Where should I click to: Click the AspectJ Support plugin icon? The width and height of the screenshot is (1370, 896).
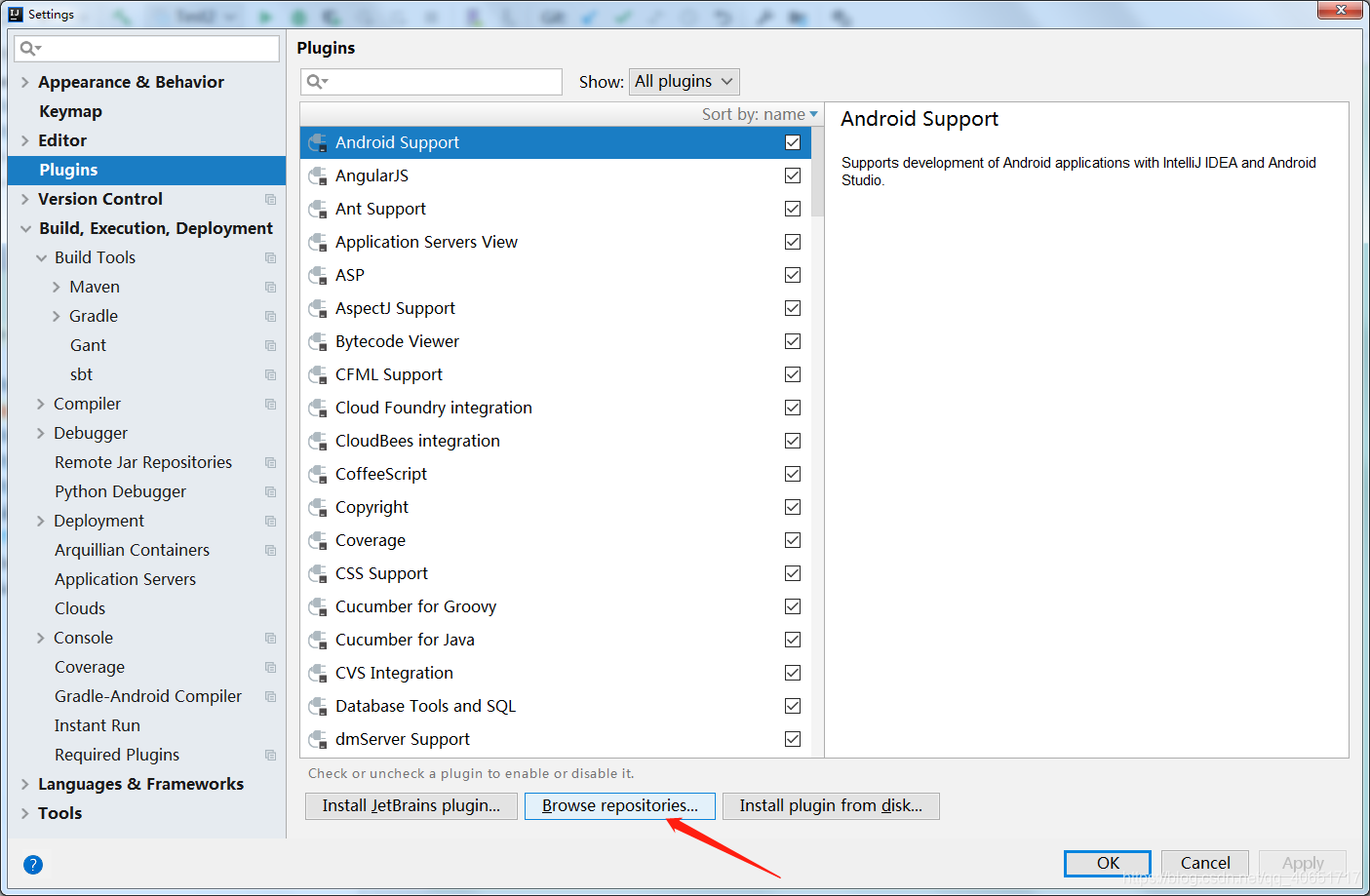[317, 309]
